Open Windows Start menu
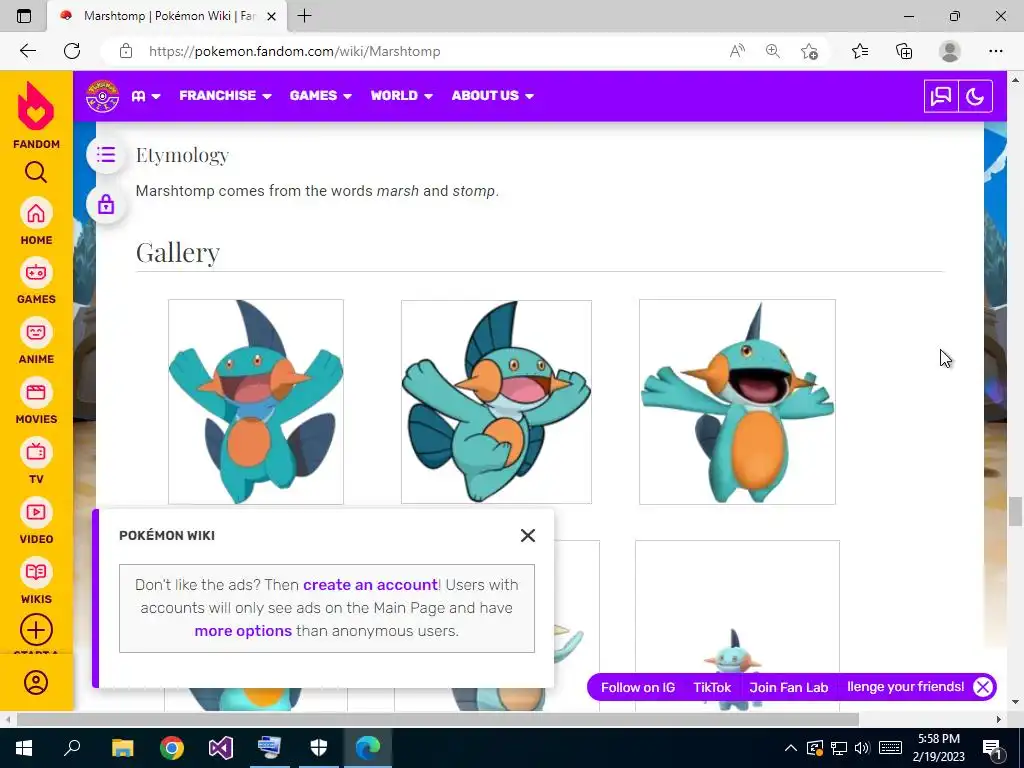Screen dimensions: 1024x768 tap(24, 747)
